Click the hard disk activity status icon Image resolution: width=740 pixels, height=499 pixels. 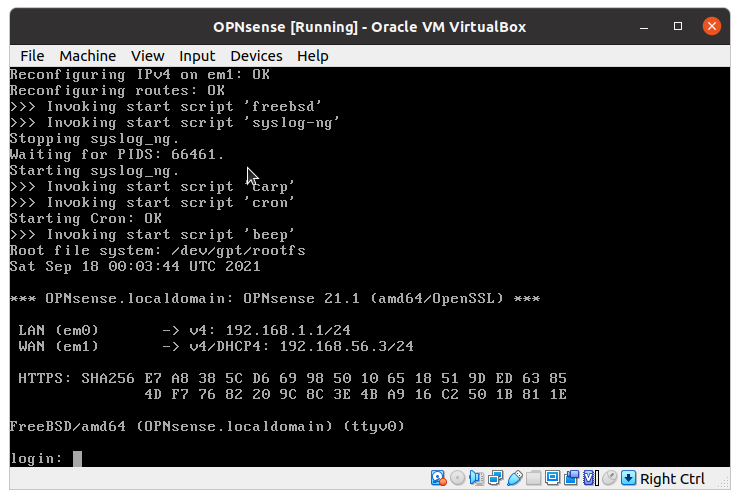[438, 478]
